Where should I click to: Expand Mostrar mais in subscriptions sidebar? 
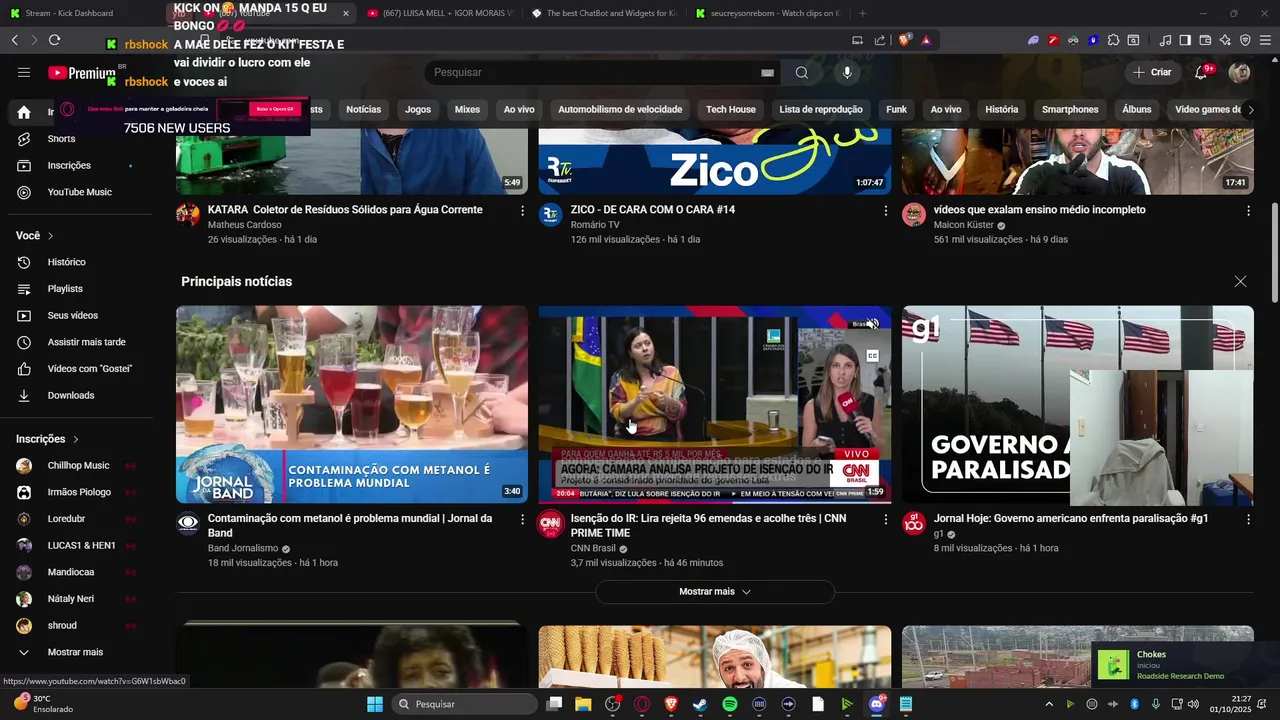point(78,652)
